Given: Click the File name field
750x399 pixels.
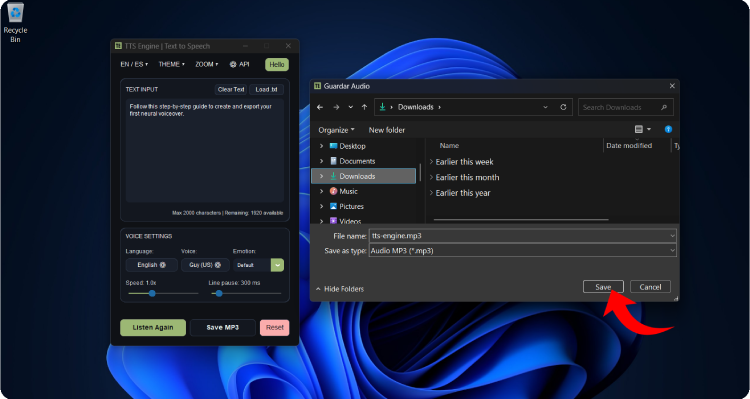Looking at the screenshot, I should 522,236.
